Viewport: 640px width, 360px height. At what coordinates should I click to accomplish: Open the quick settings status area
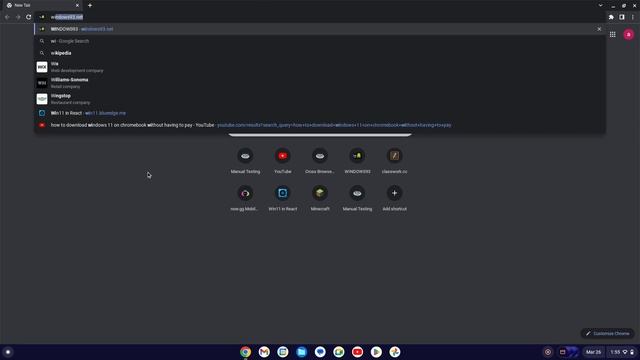(x=622, y=352)
